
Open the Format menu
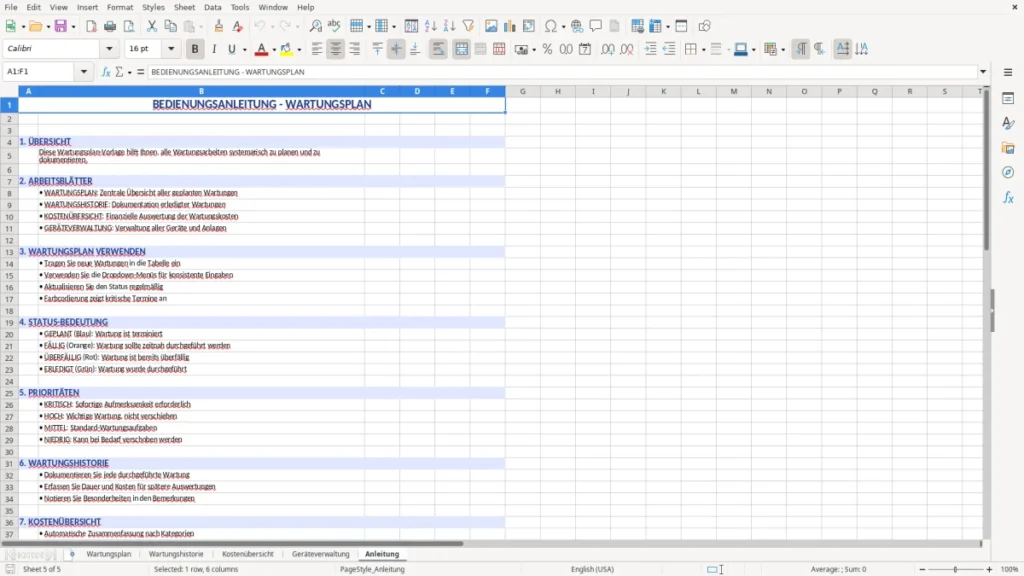(x=120, y=7)
